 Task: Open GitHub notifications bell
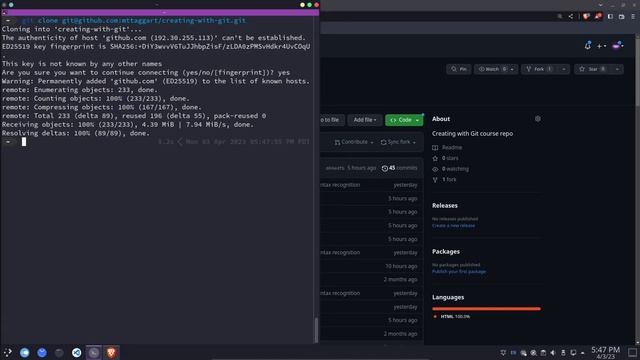pos(587,46)
